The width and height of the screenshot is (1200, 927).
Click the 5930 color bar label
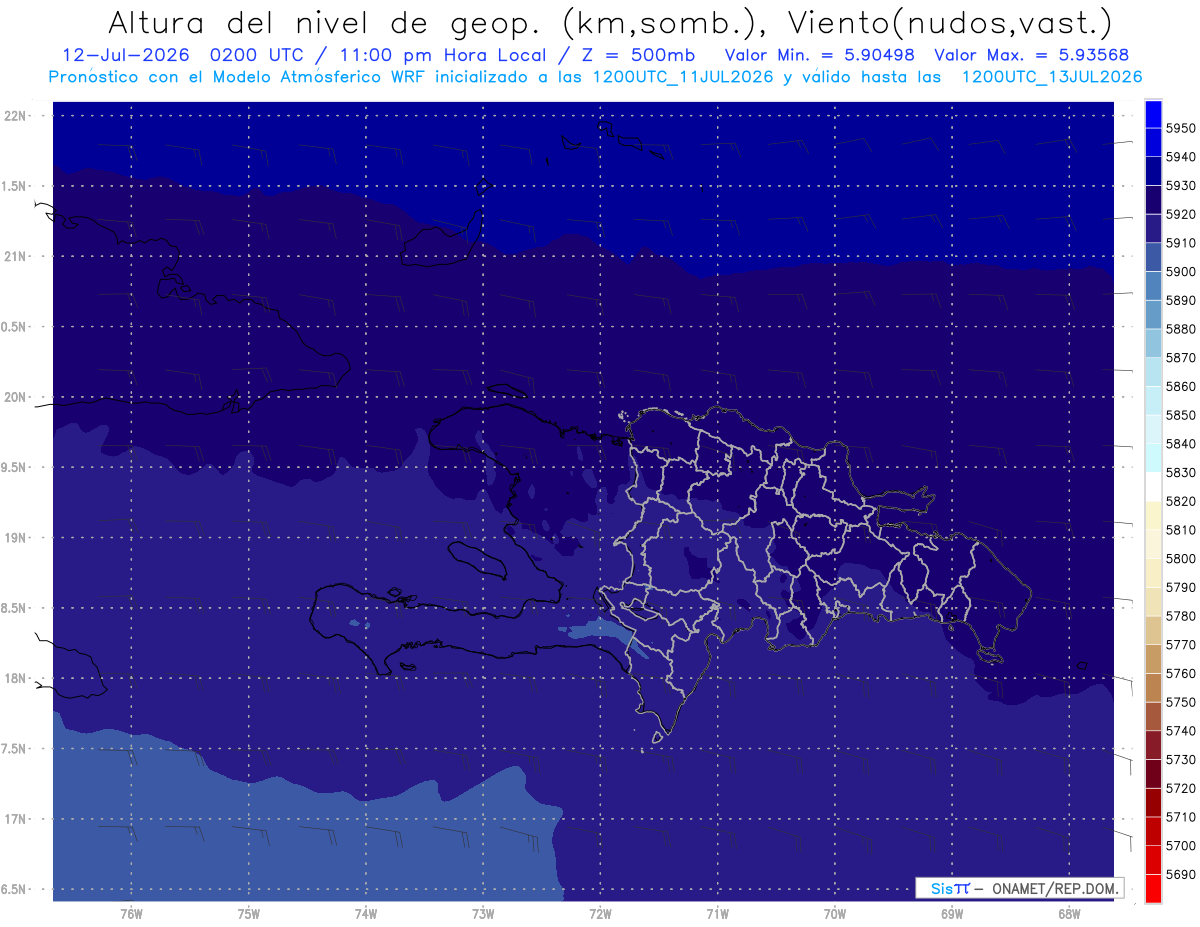1180,186
